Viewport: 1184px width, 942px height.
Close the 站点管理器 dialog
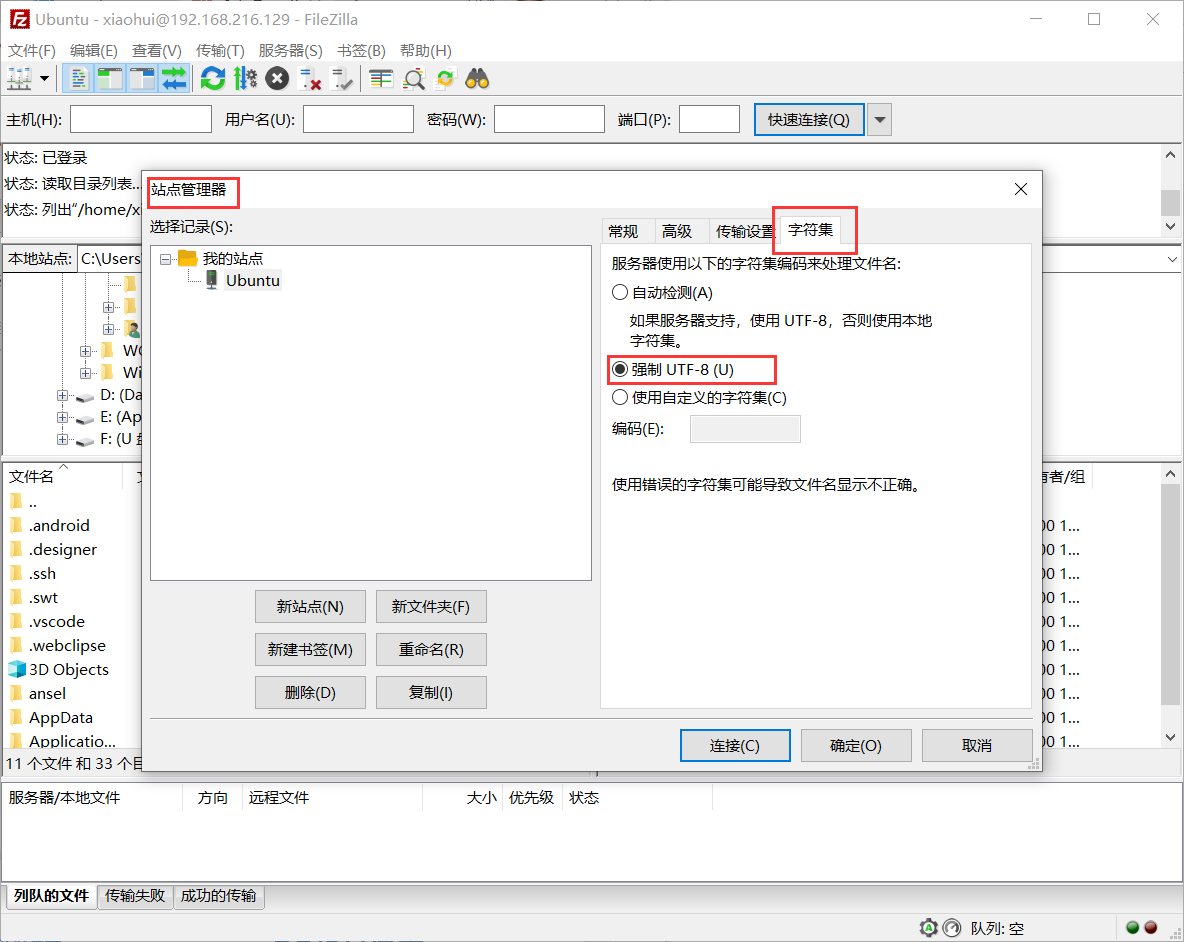1021,189
